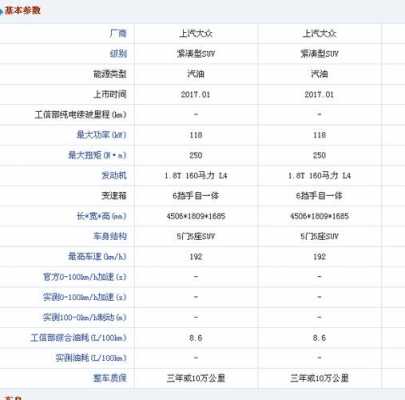The height and width of the screenshot is (400, 405).
Task: Click the 整车质保 link label
Action: click(x=110, y=378)
